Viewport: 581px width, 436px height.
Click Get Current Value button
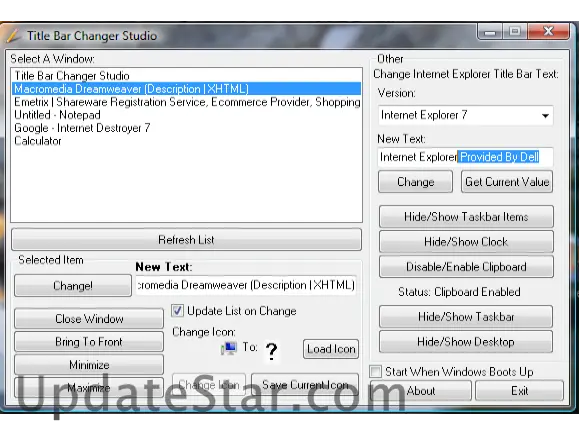(507, 182)
